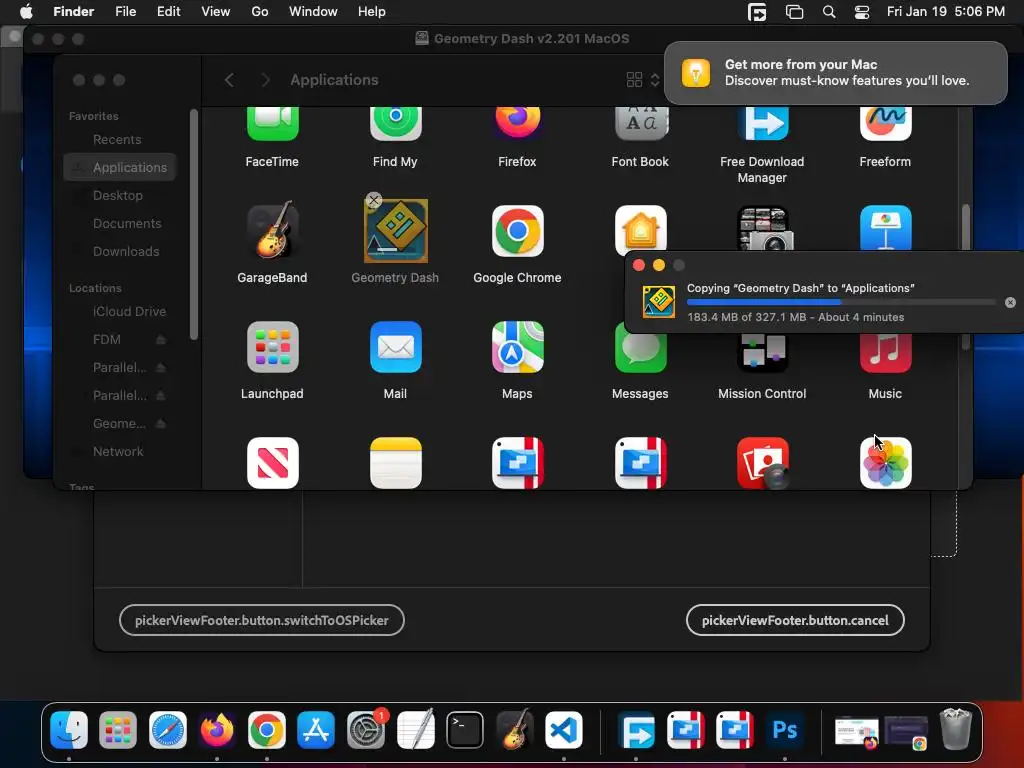
Task: Open the Window menu
Action: click(313, 12)
